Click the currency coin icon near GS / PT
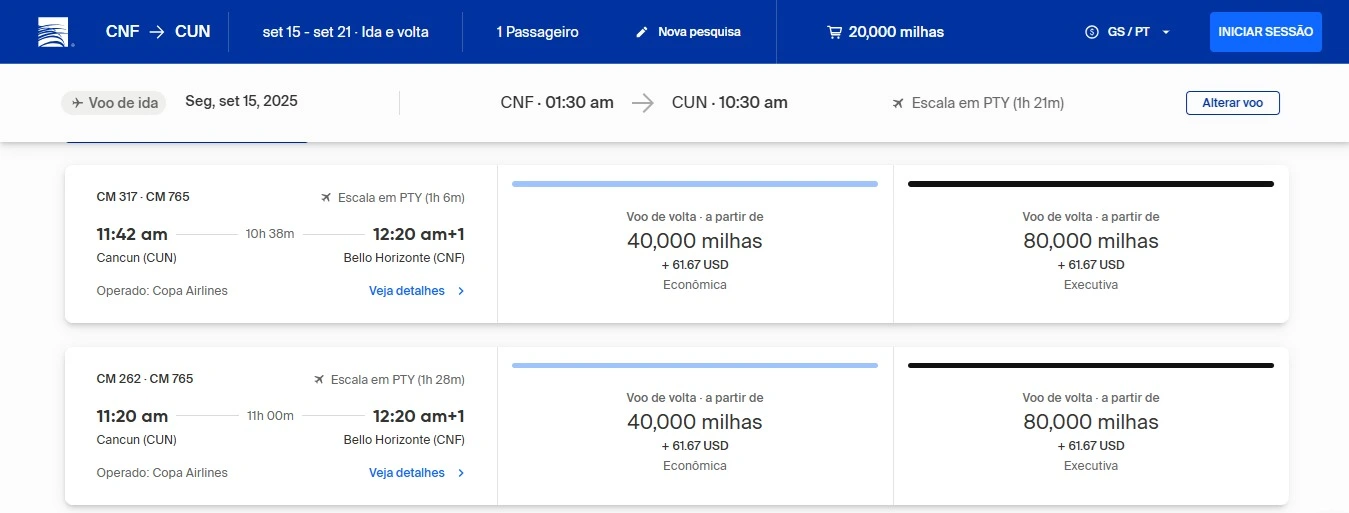The width and height of the screenshot is (1349, 513). click(1092, 32)
